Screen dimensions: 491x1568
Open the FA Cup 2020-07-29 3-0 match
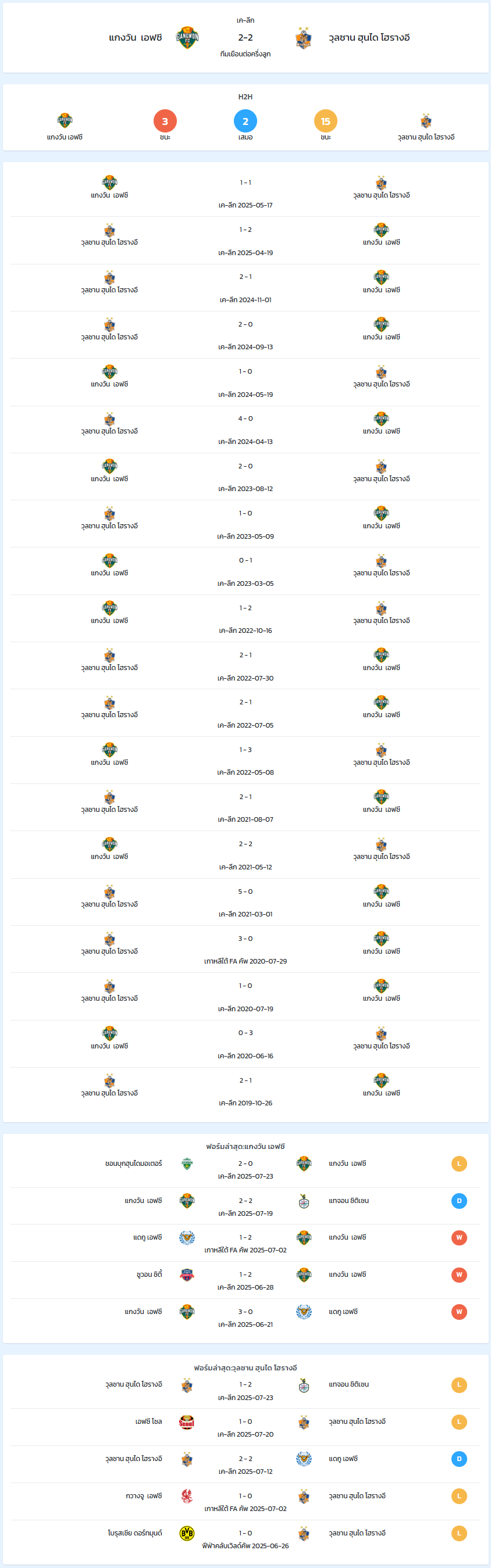[245, 949]
